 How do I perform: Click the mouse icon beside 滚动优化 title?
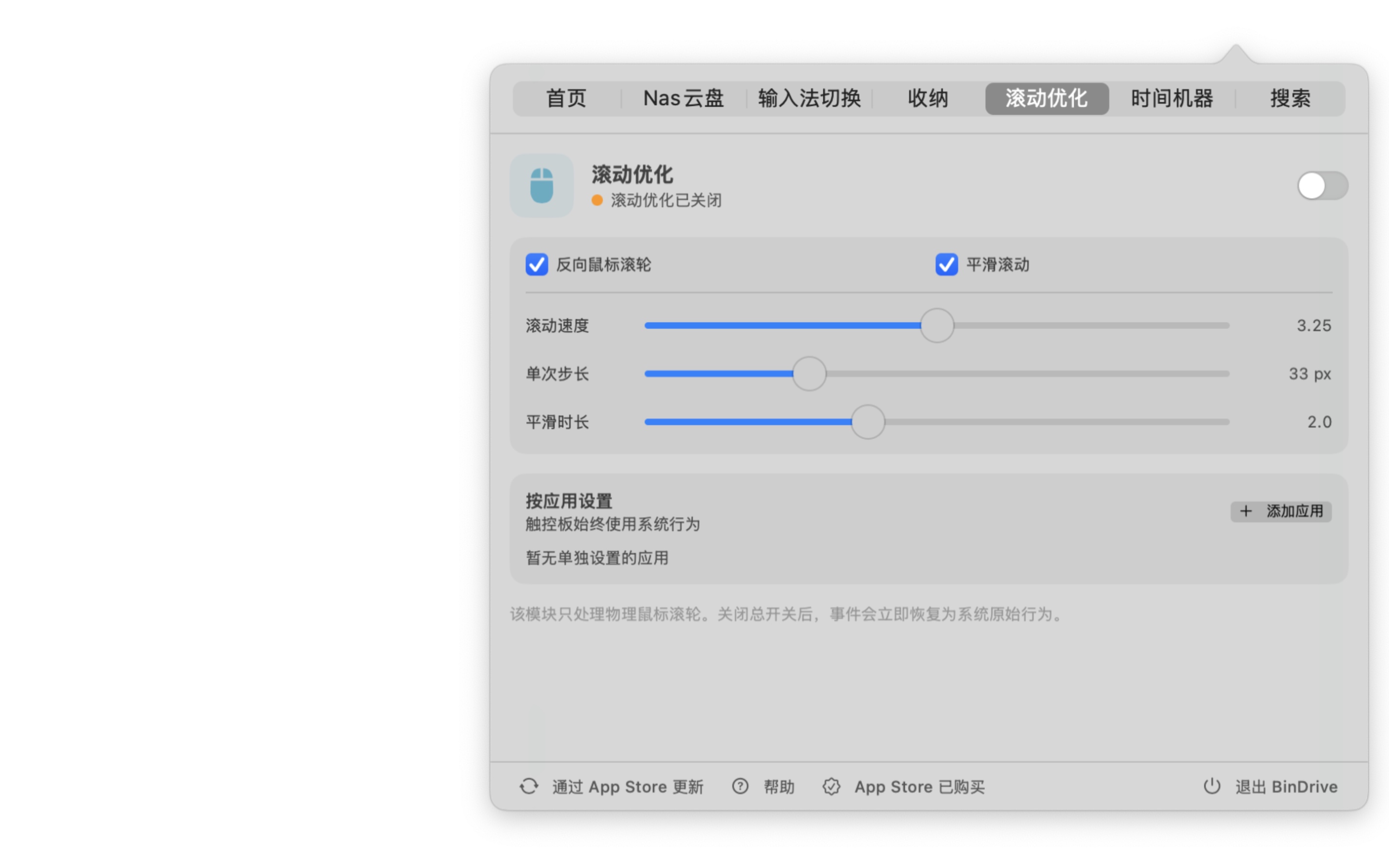click(x=541, y=186)
